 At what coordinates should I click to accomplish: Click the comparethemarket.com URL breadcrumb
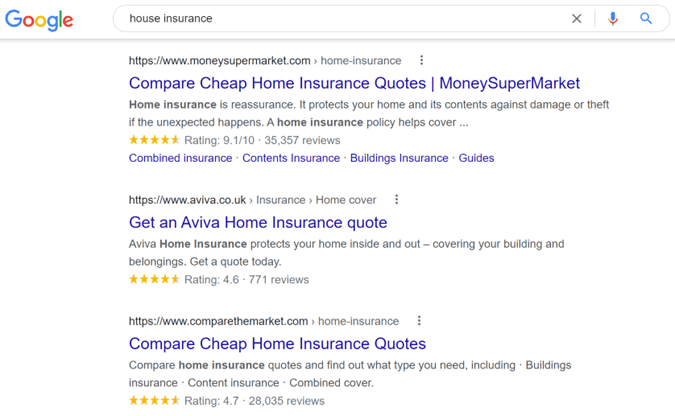tap(263, 321)
